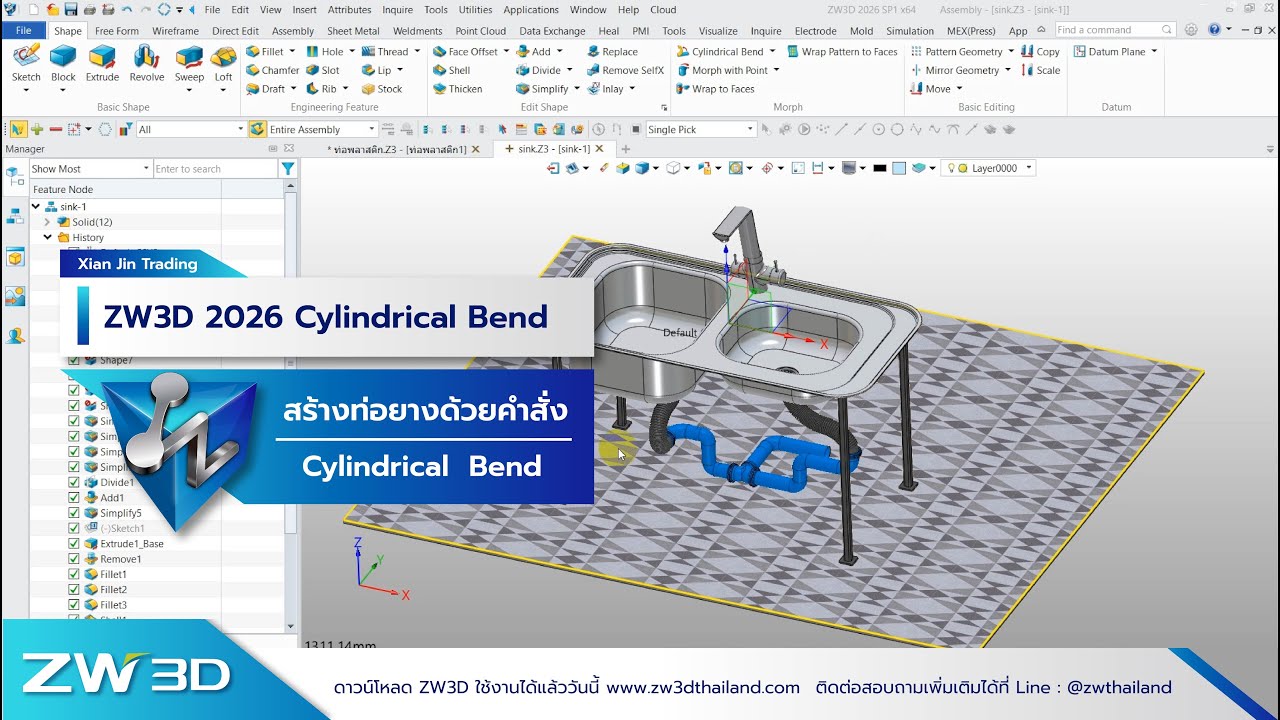Click the Inlay button
Screen dimensions: 1280x720
tap(611, 89)
